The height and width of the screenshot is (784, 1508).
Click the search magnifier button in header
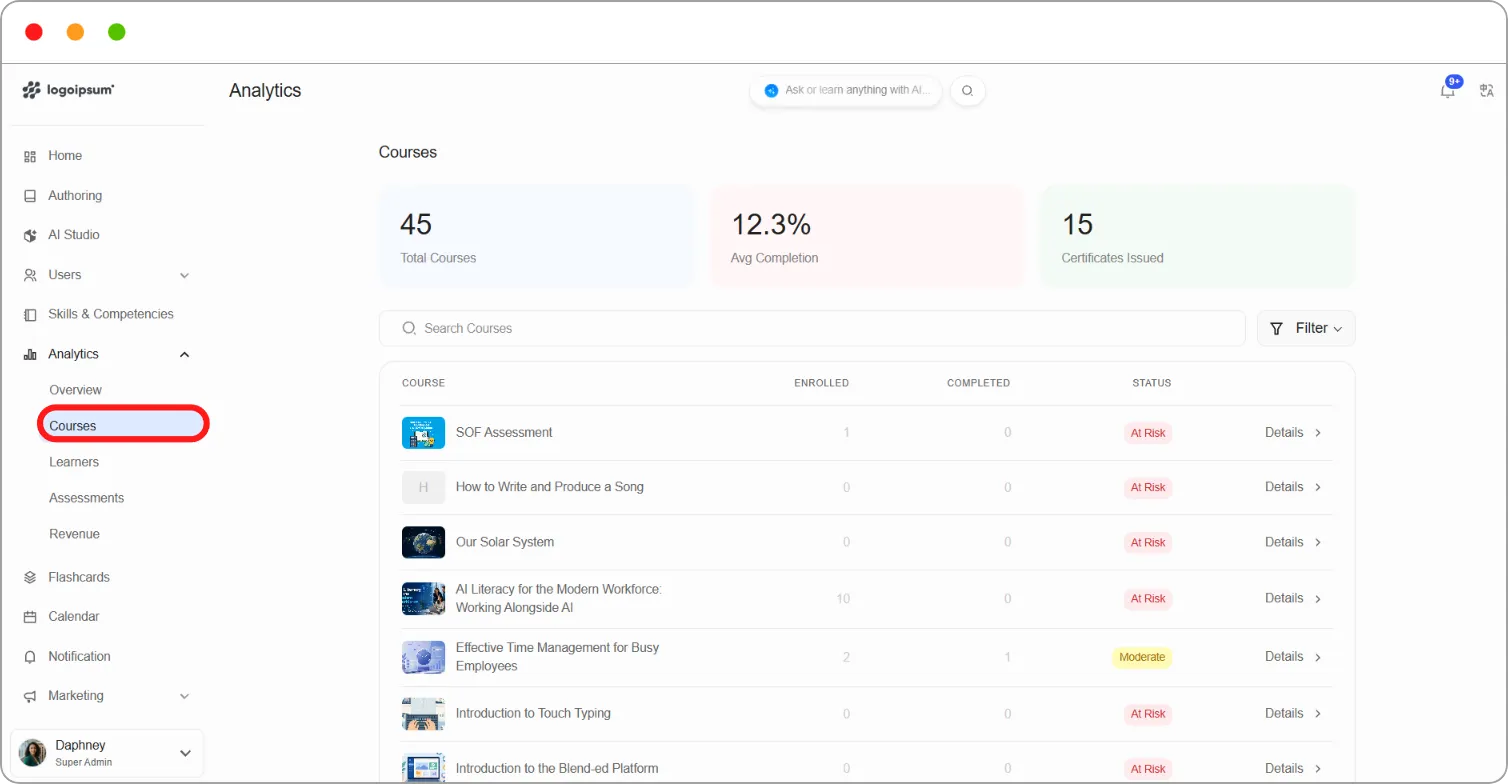click(967, 90)
